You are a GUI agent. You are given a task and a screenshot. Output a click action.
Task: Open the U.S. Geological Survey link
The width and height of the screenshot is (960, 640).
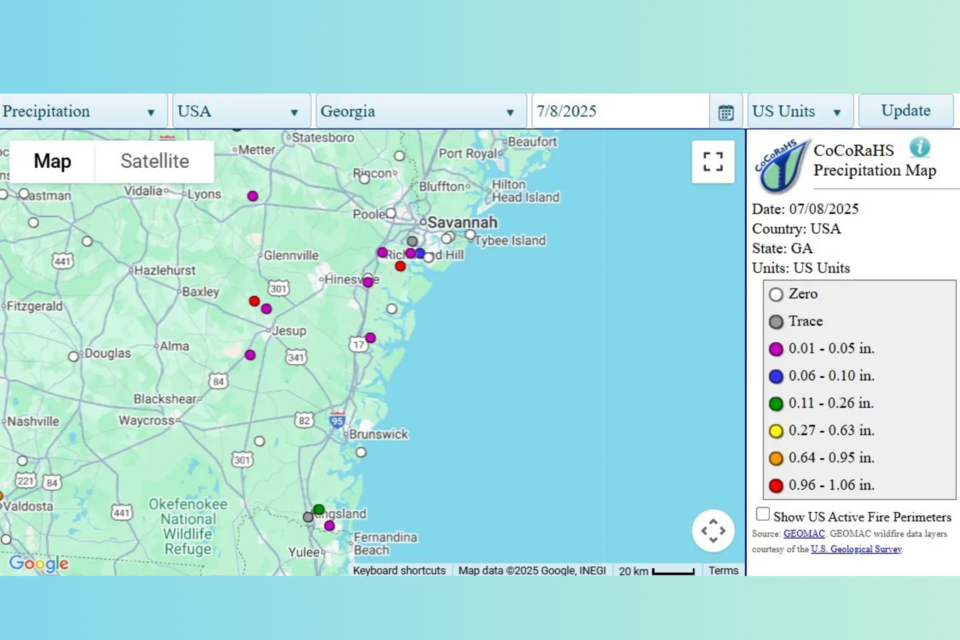click(856, 549)
